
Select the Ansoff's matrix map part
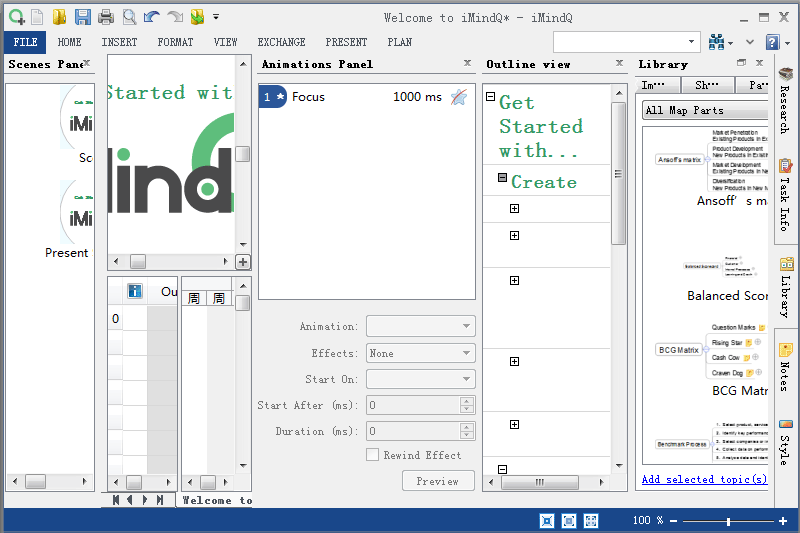point(712,168)
